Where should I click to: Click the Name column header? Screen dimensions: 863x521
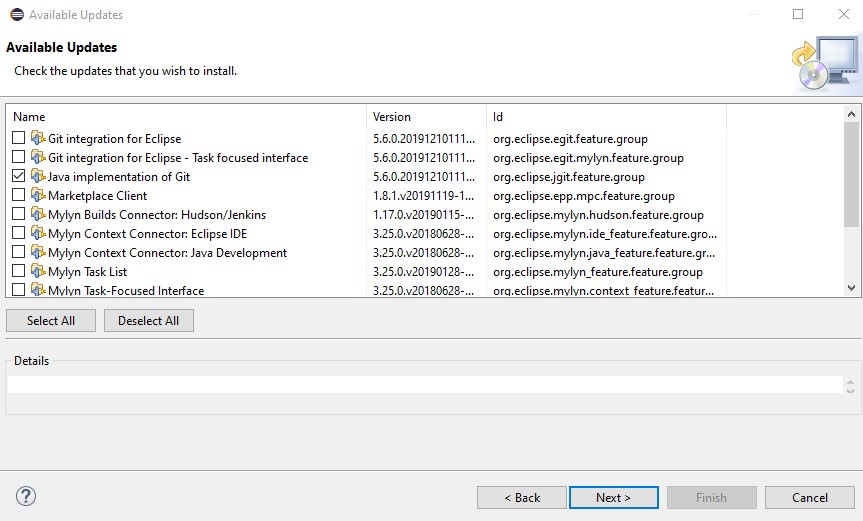(x=187, y=117)
